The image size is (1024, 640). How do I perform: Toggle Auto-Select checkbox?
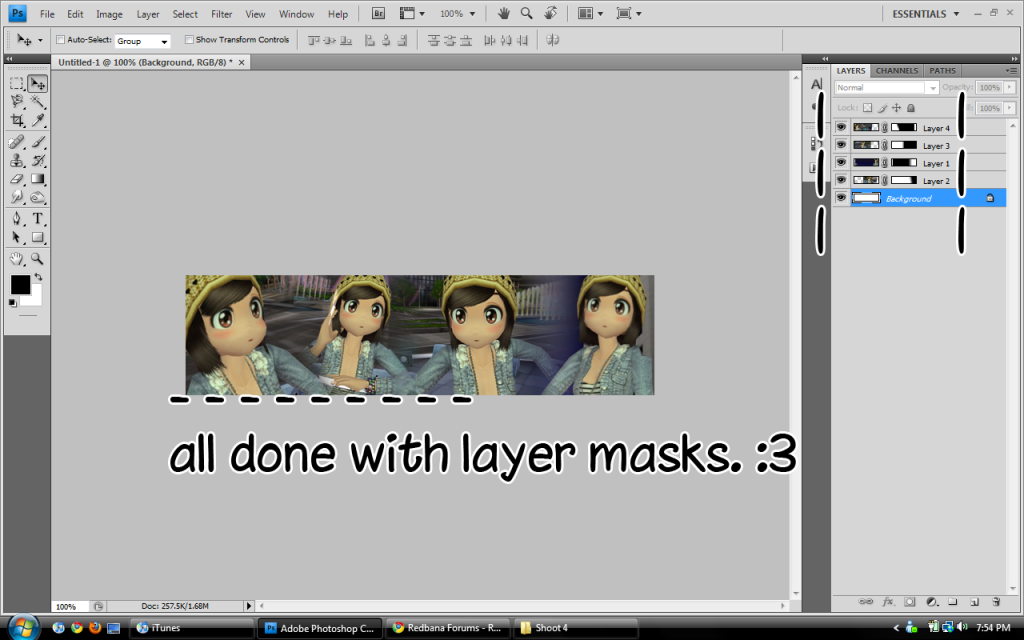[x=60, y=40]
